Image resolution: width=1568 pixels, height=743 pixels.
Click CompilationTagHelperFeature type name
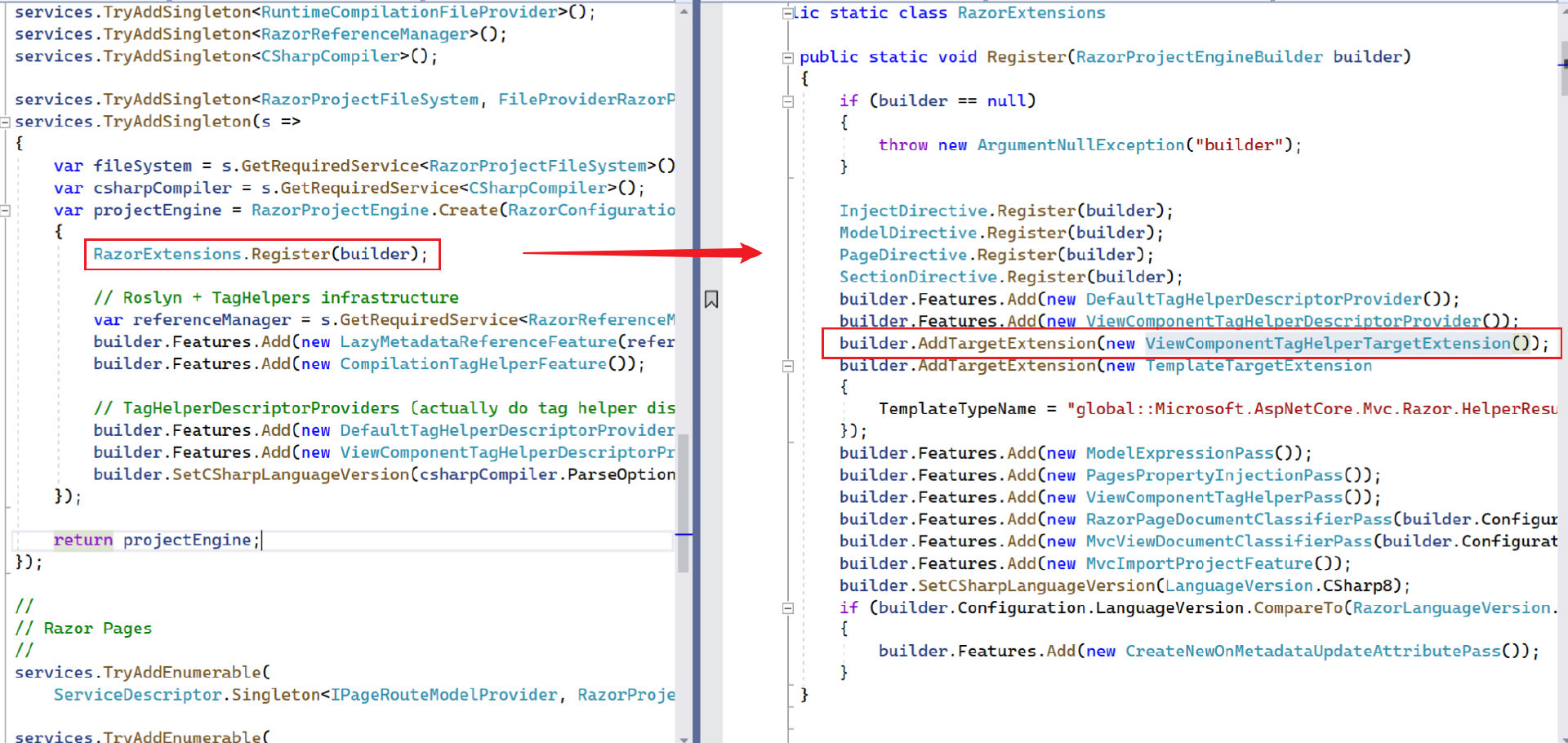[473, 364]
